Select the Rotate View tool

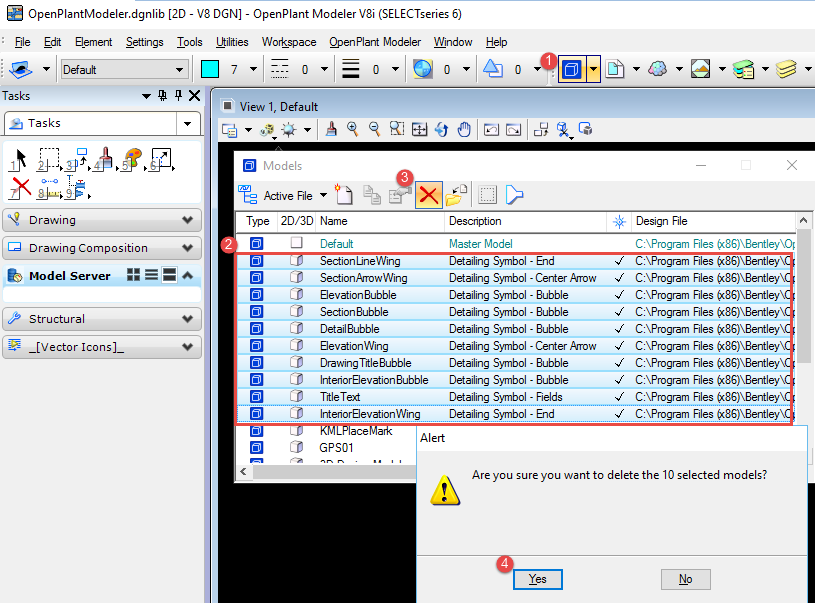(x=441, y=129)
